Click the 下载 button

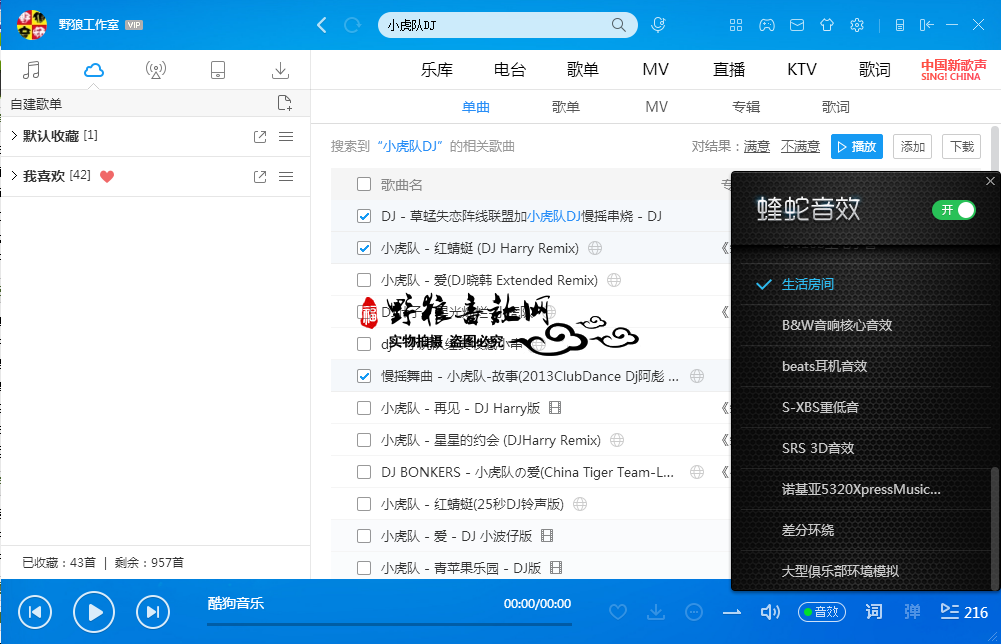coord(962,147)
